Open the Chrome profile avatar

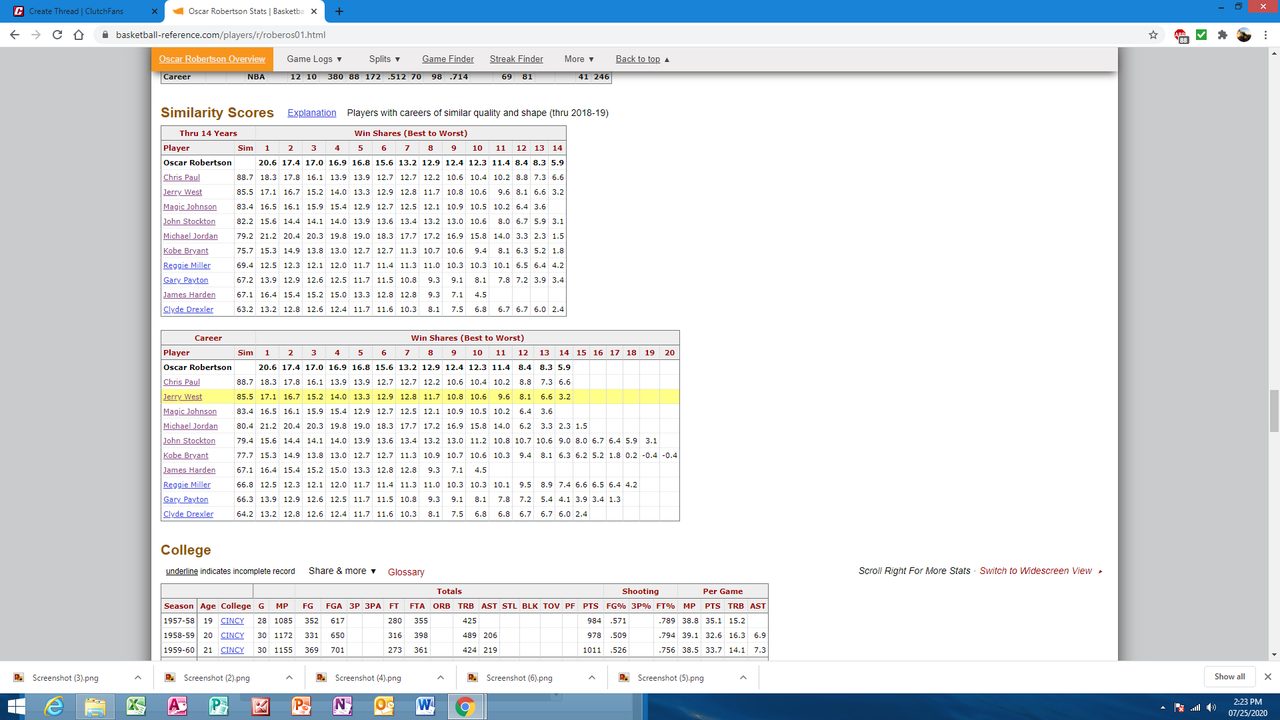[1243, 34]
